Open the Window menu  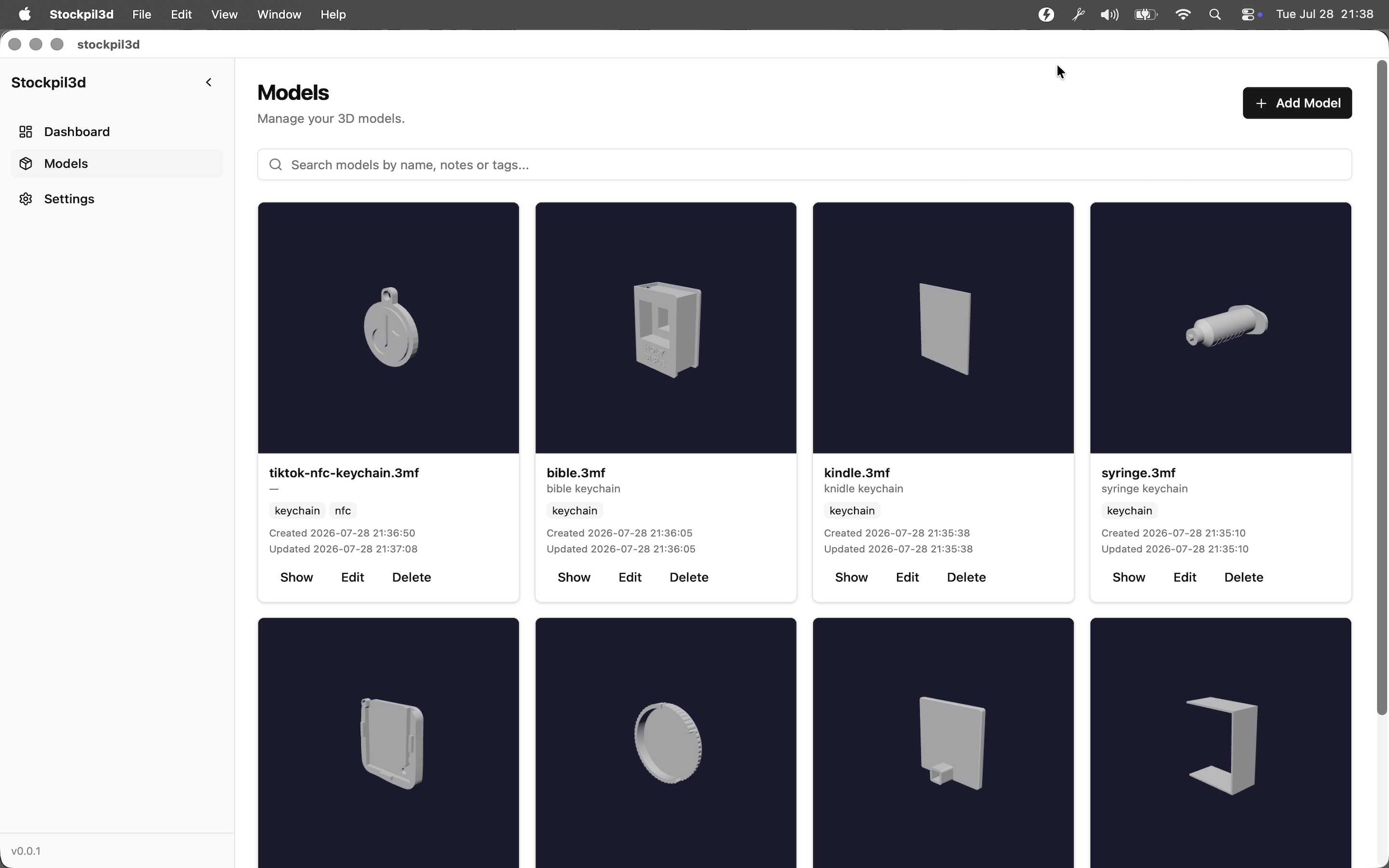pyautogui.click(x=279, y=14)
